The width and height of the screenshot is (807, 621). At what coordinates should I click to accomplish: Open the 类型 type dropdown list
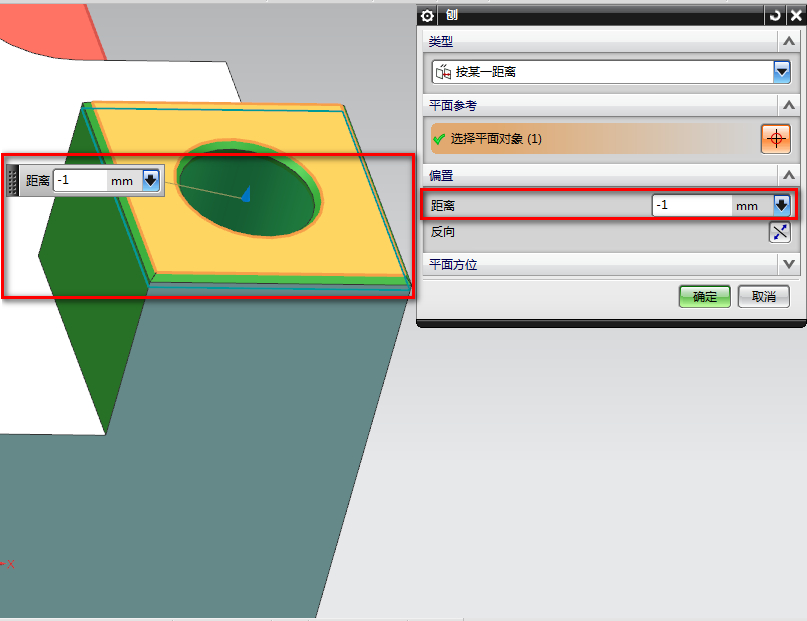pyautogui.click(x=781, y=72)
